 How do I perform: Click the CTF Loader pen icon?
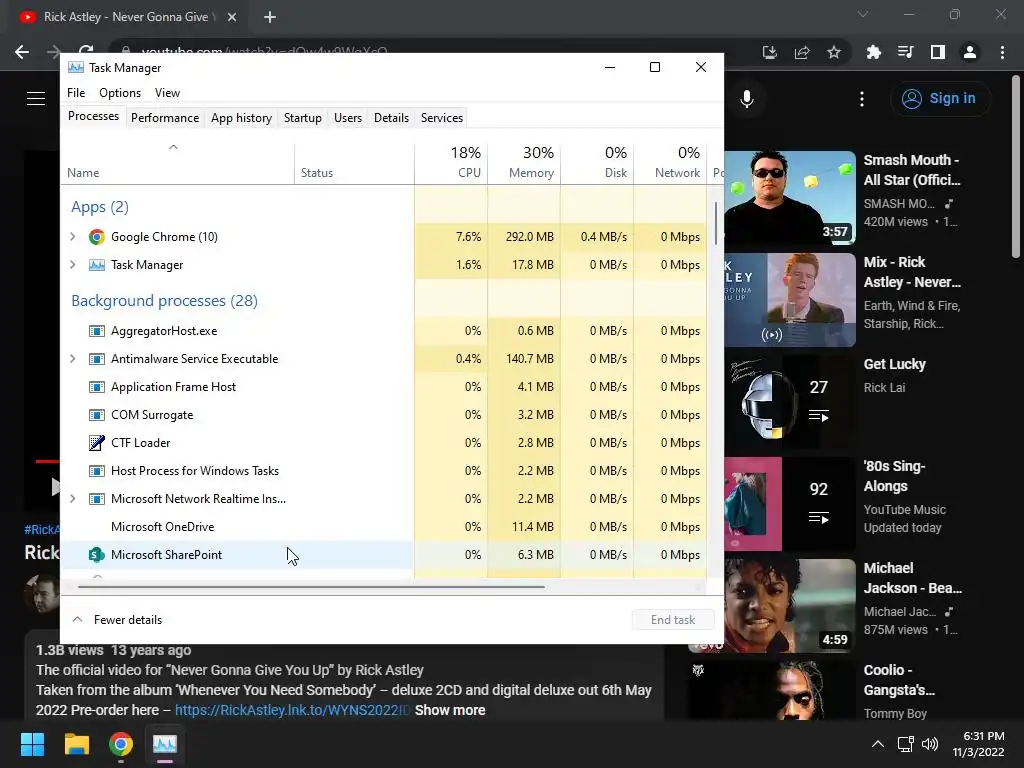tap(97, 443)
